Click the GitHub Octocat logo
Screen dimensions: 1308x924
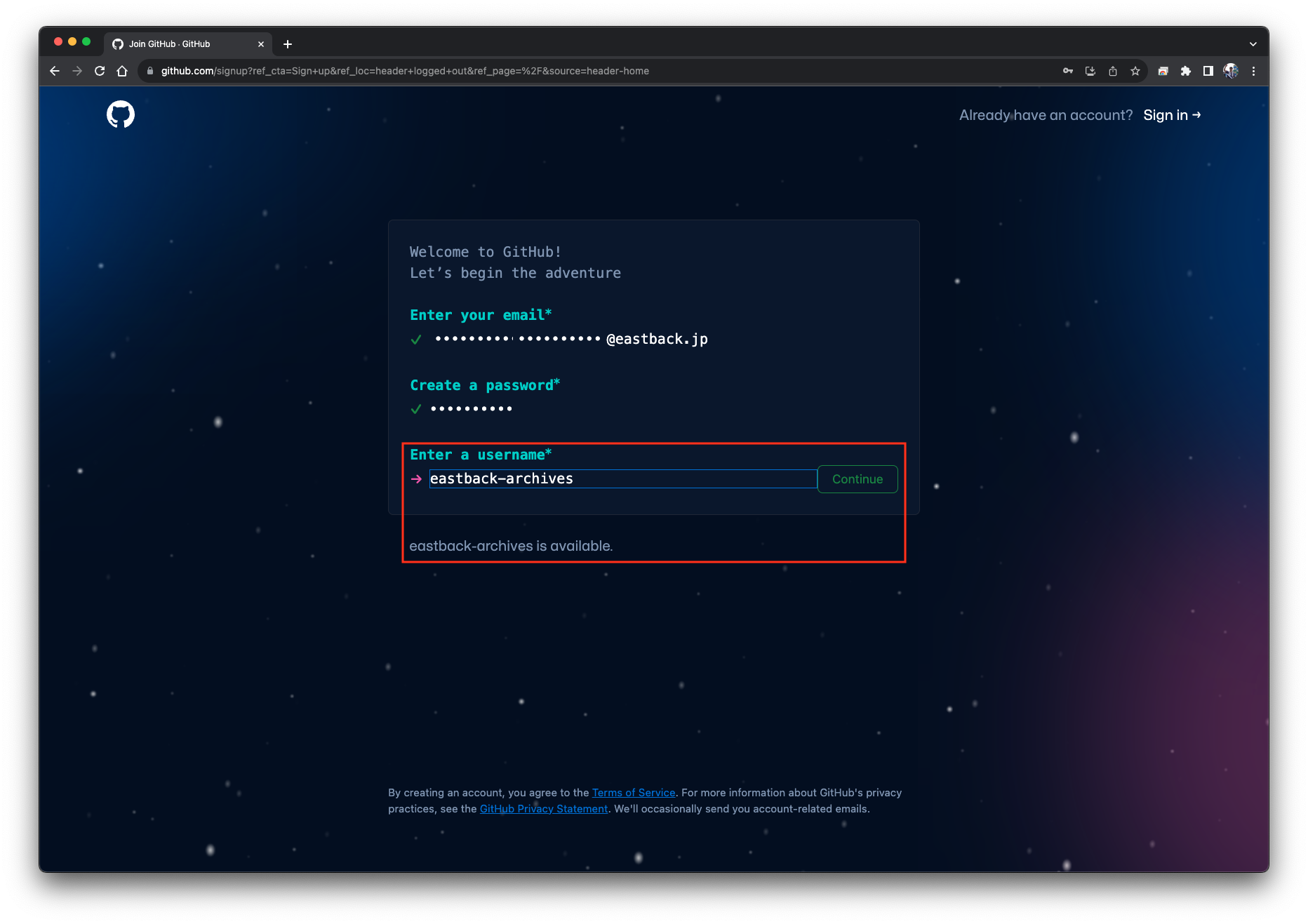tap(121, 114)
